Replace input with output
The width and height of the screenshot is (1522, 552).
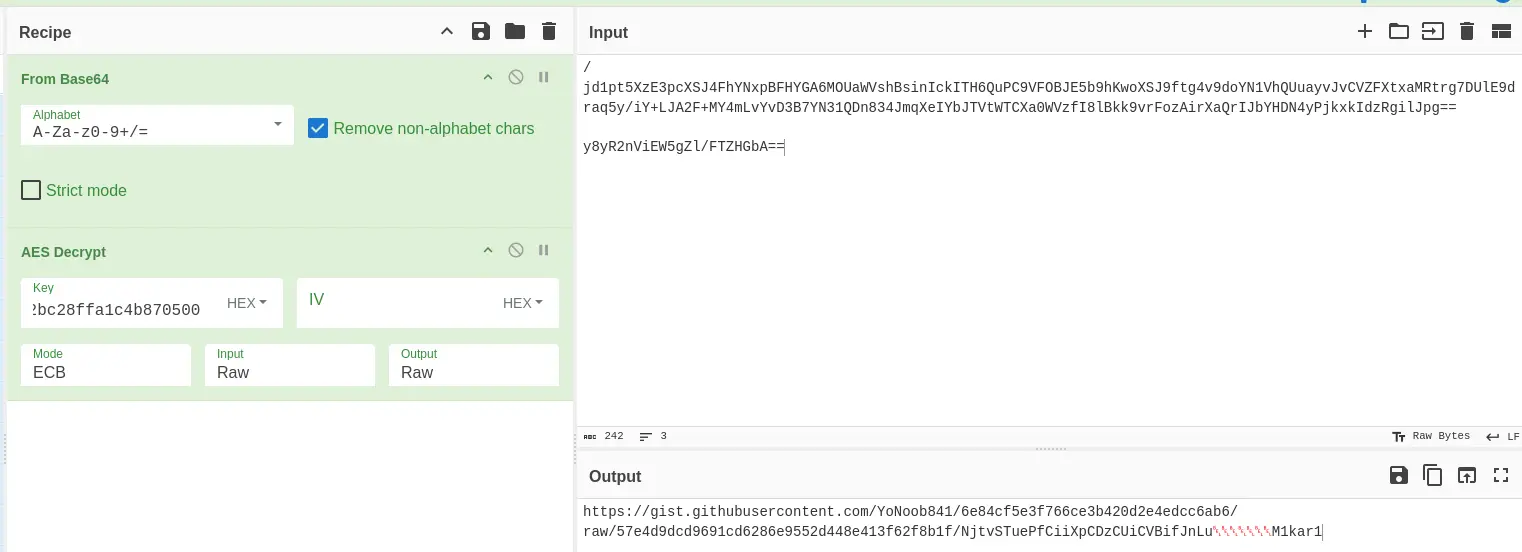[1466, 476]
